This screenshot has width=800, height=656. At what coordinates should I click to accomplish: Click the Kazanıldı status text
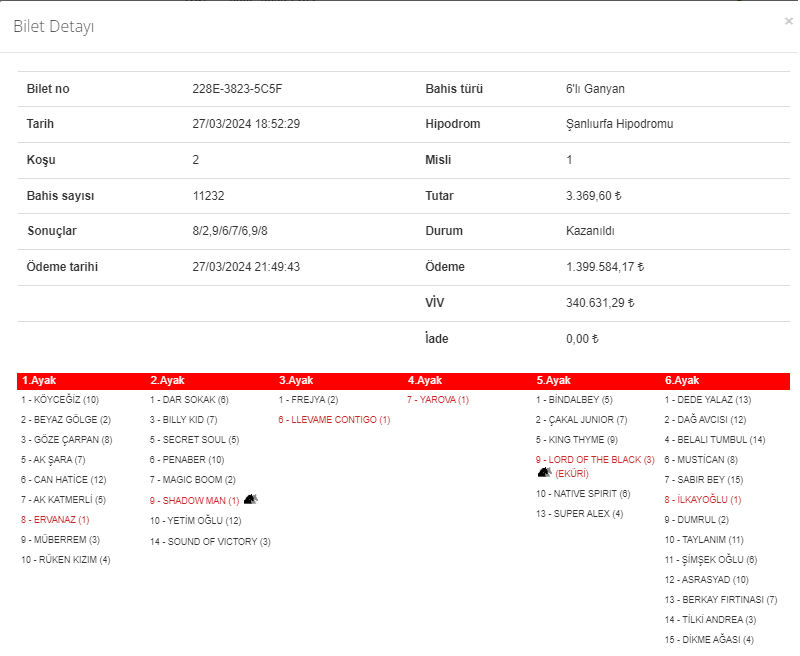click(590, 231)
